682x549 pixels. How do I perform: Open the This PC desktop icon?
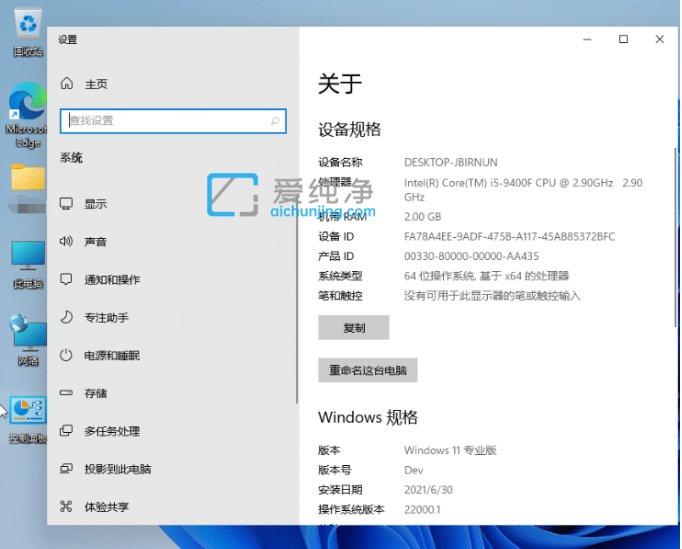tap(28, 264)
